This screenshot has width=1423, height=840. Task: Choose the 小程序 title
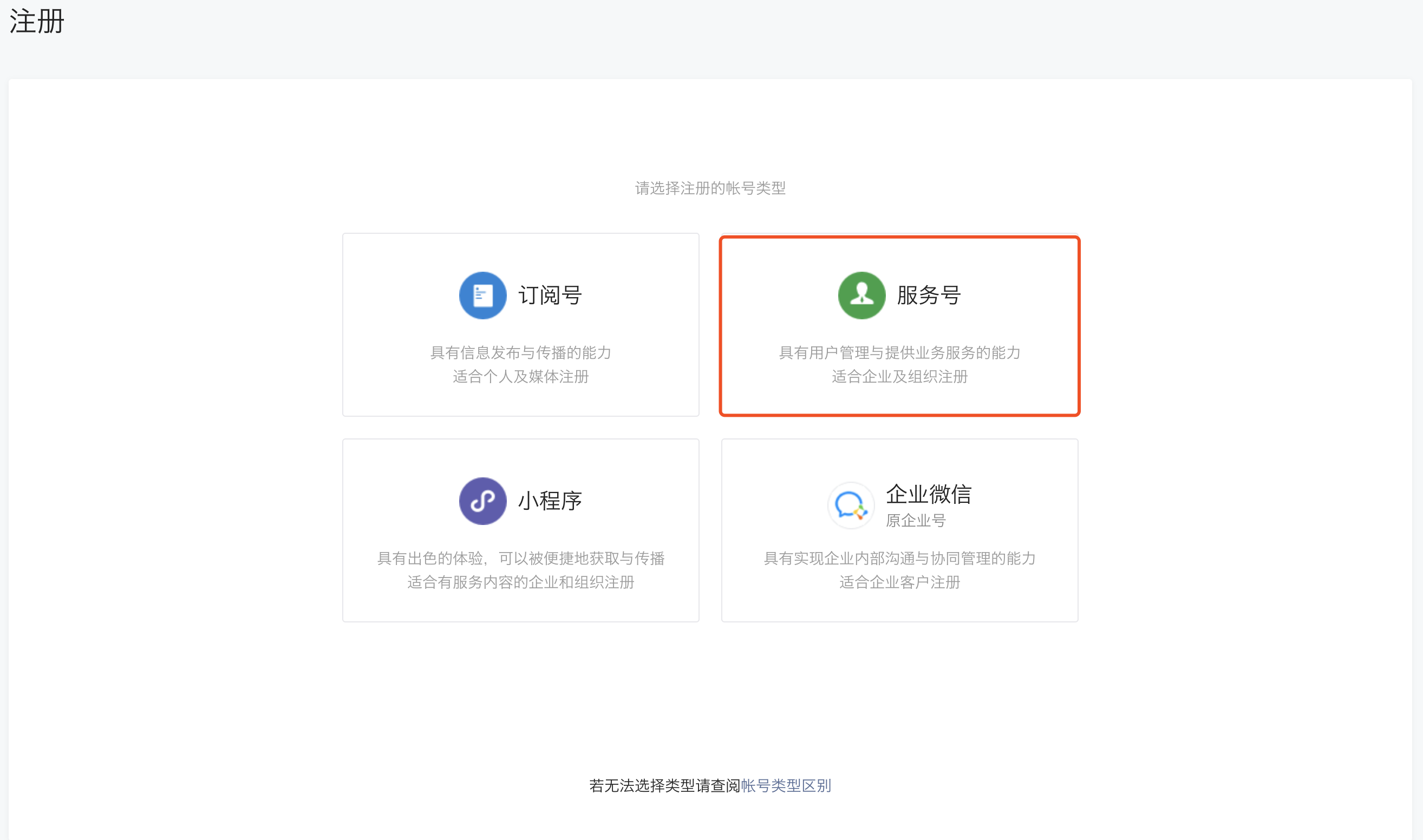pos(550,501)
